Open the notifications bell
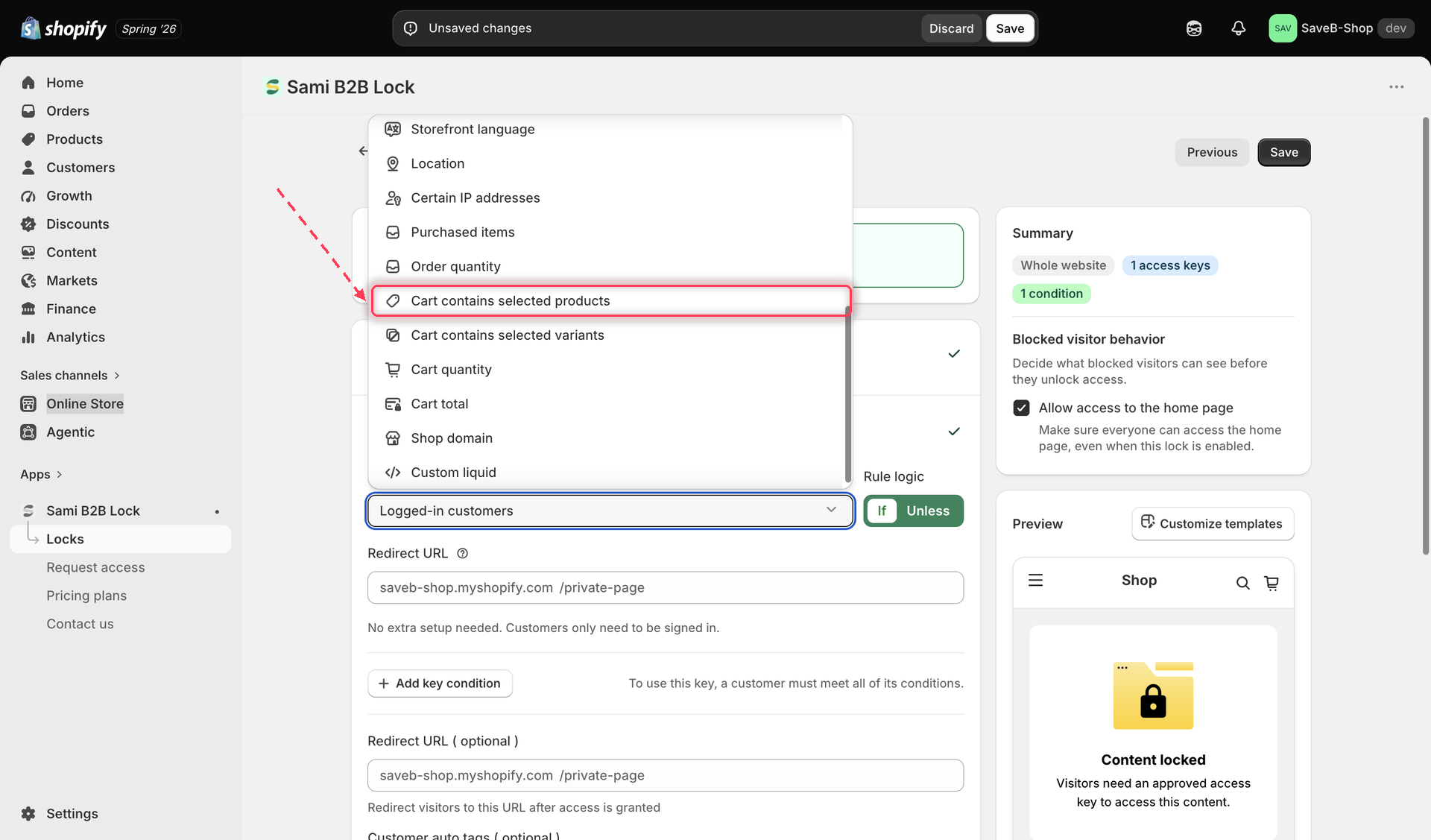Viewport: 1431px width, 840px height. point(1238,28)
